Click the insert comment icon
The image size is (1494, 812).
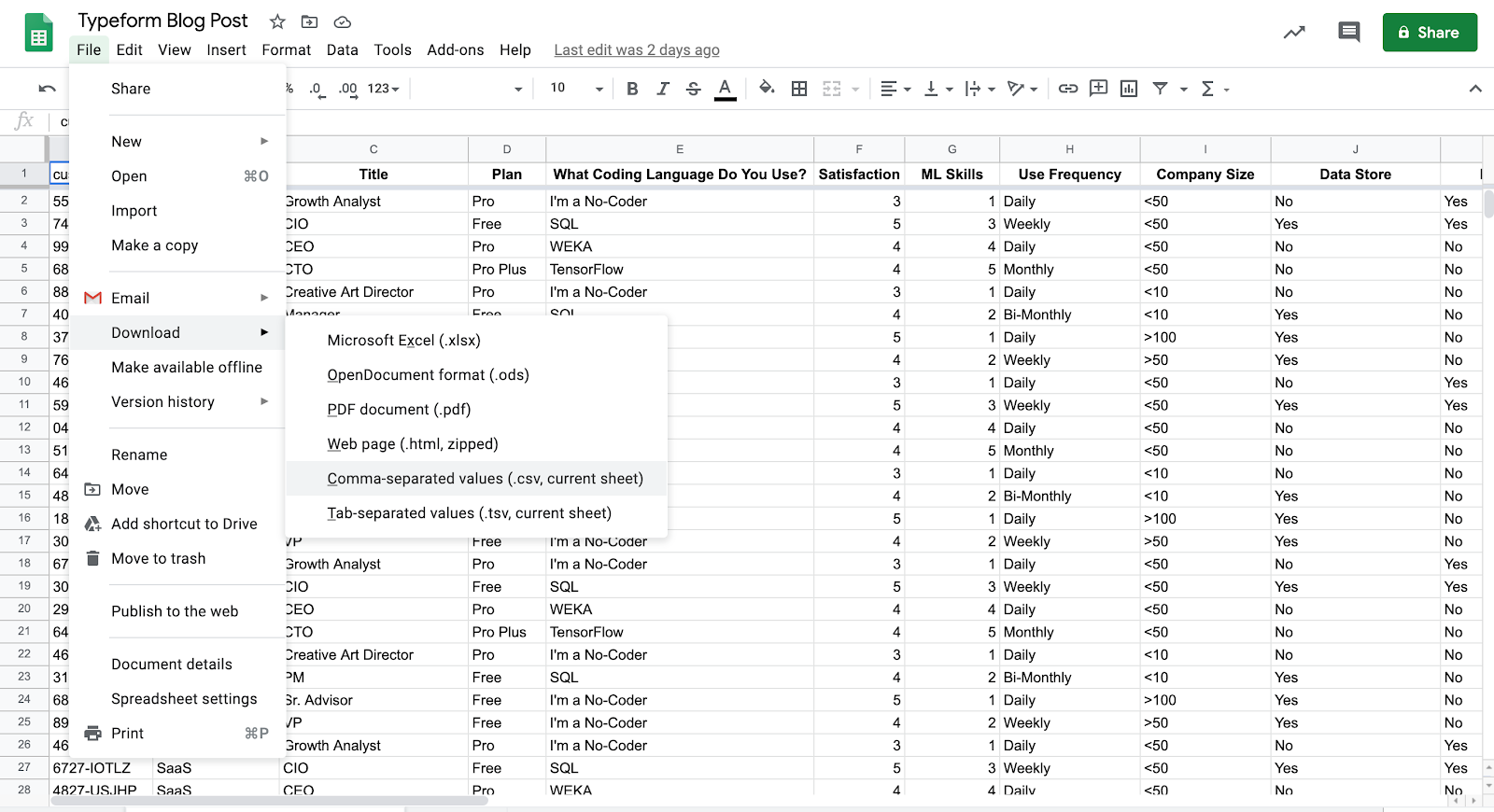1099,89
